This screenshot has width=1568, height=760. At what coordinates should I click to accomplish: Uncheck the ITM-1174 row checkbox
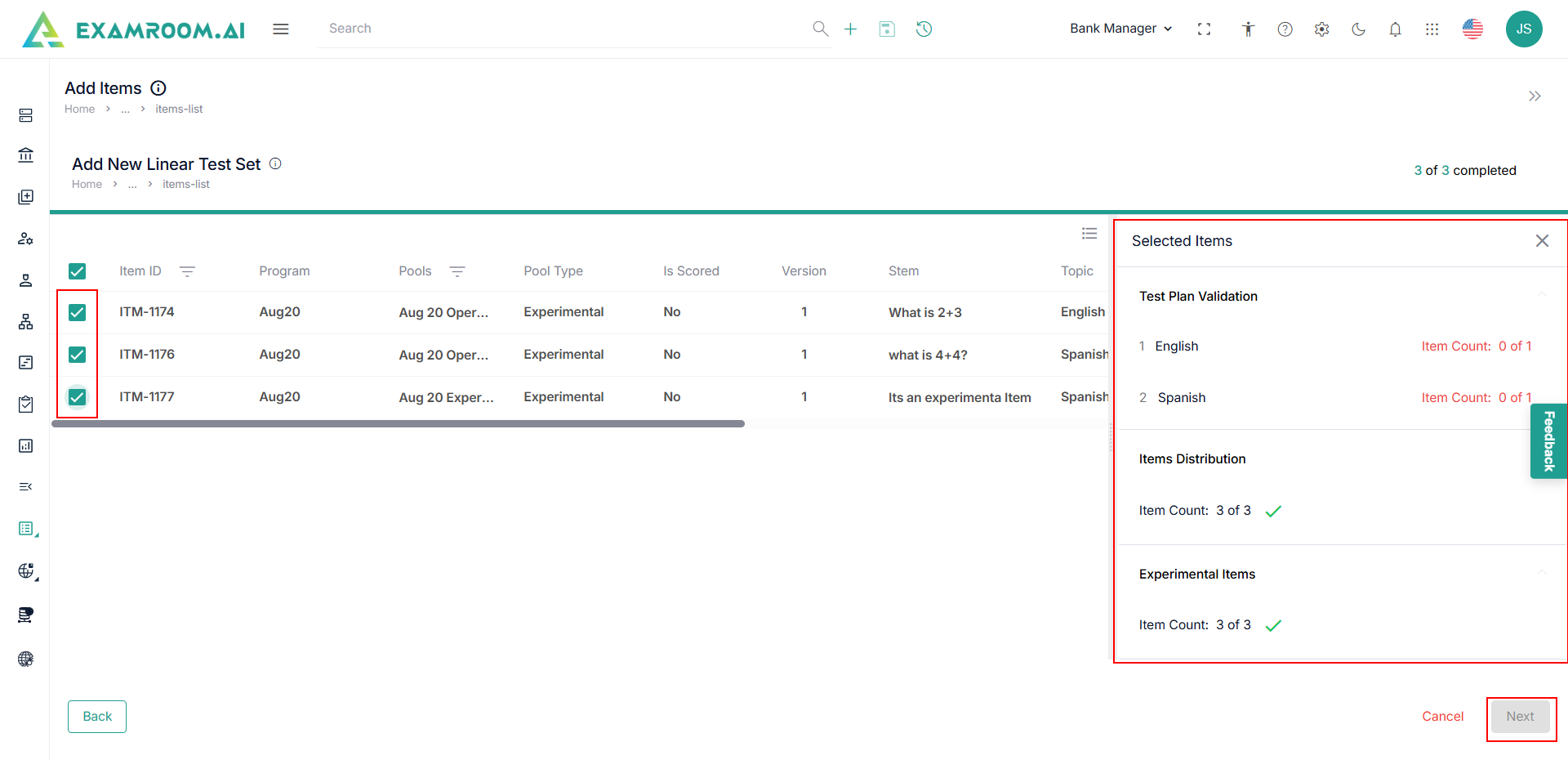[x=78, y=312]
